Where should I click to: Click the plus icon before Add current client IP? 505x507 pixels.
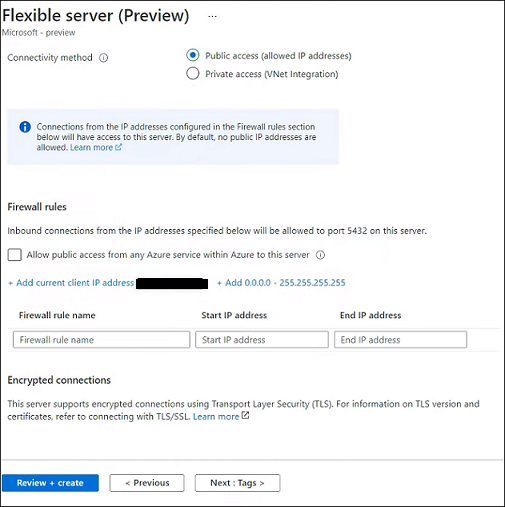(11, 283)
